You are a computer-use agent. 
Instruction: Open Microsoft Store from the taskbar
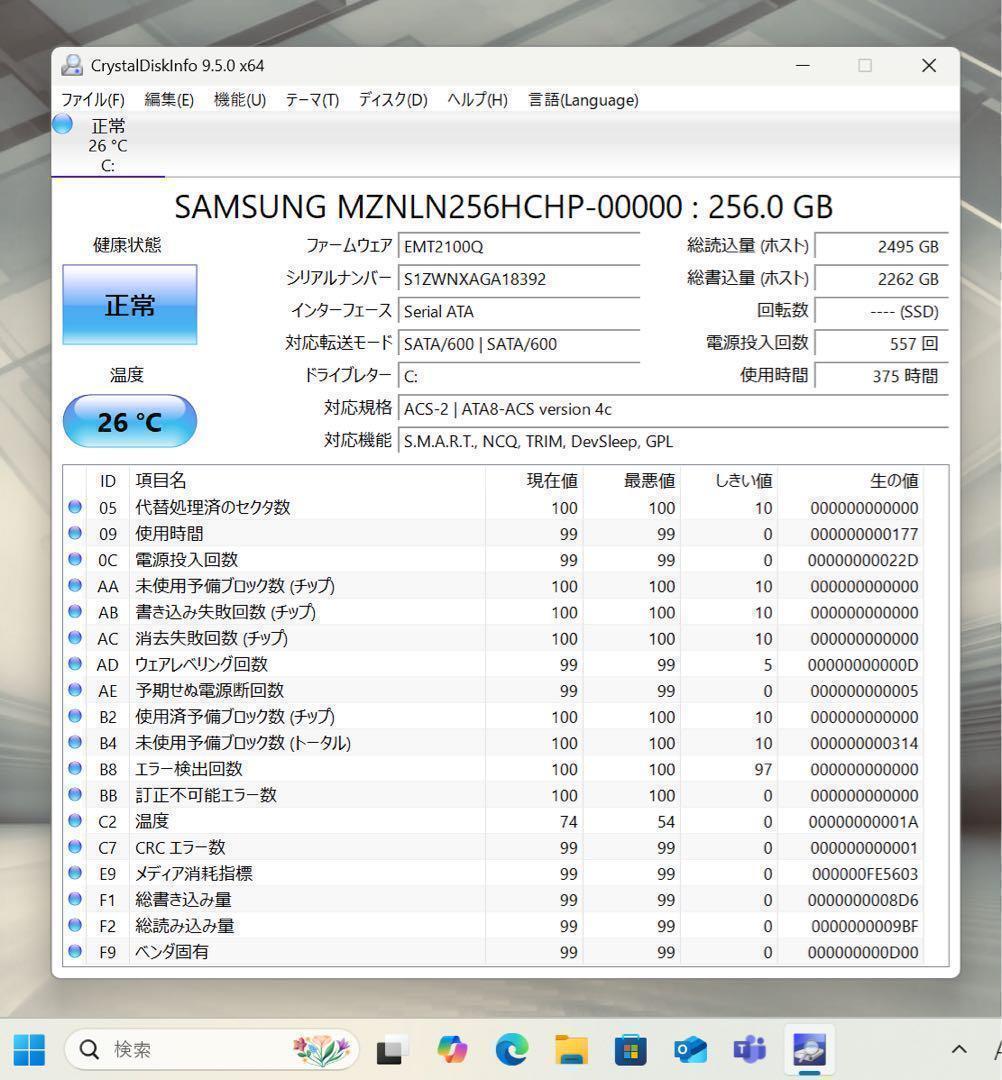click(630, 1050)
